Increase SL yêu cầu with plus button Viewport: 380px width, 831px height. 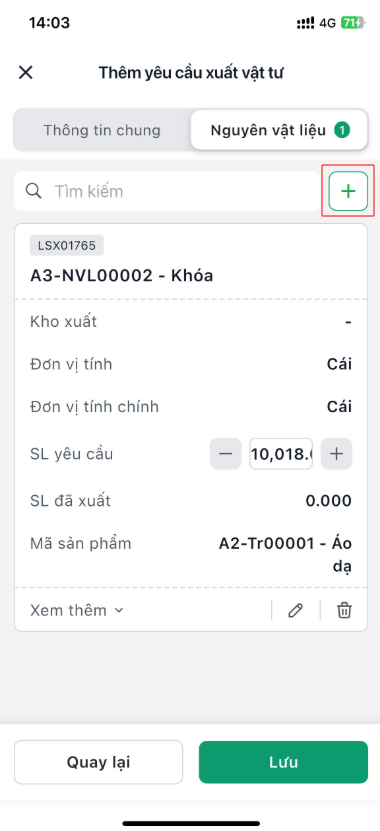(337, 454)
